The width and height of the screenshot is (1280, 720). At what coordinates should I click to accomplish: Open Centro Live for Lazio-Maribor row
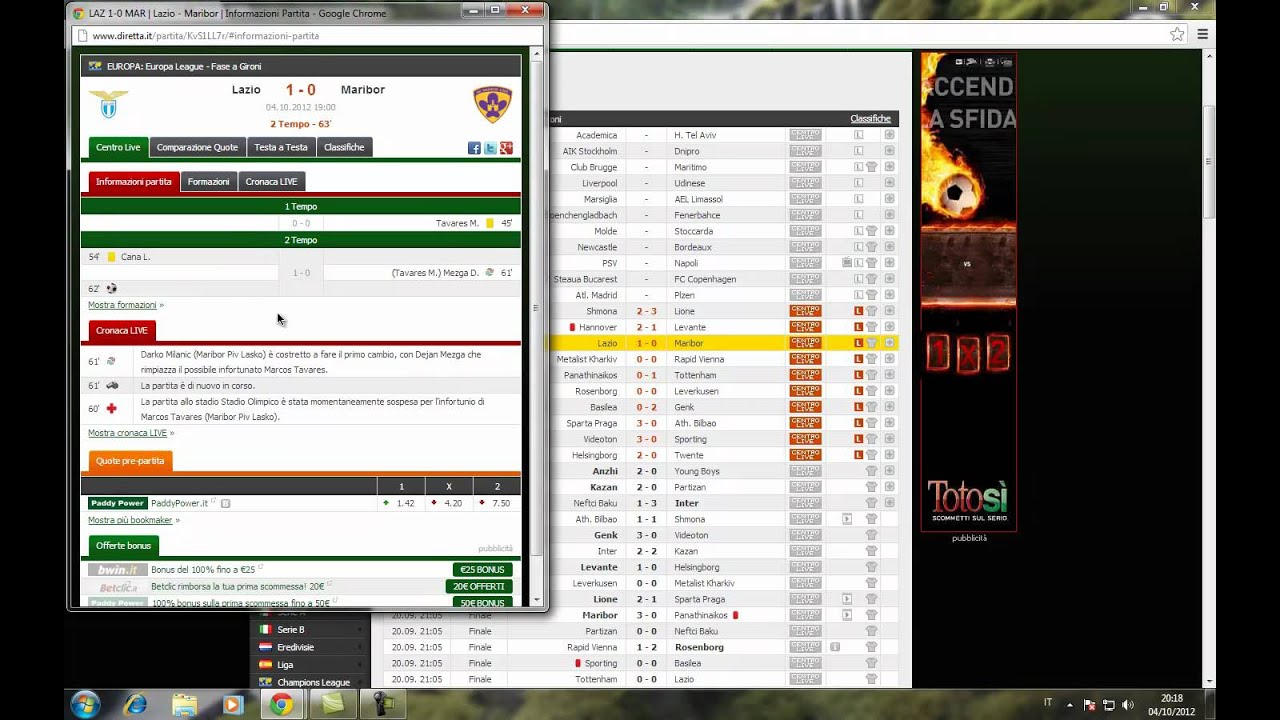pyautogui.click(x=805, y=343)
